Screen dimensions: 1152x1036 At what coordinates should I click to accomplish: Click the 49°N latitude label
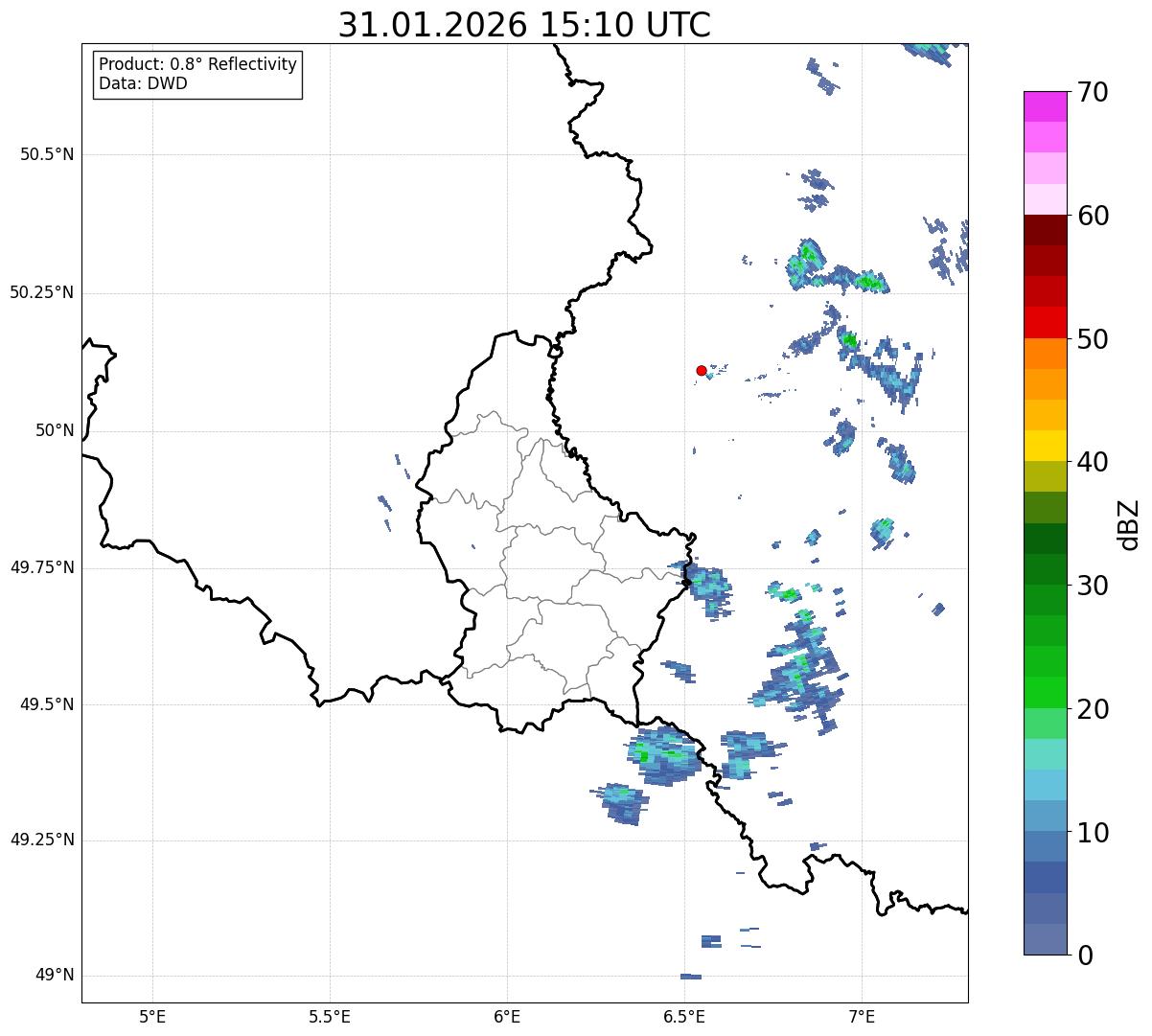55,975
